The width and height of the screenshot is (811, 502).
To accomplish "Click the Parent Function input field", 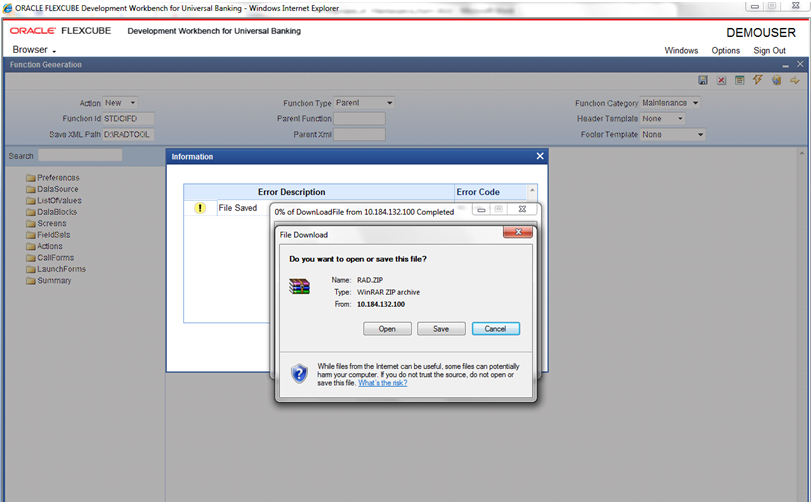I will tap(359, 118).
